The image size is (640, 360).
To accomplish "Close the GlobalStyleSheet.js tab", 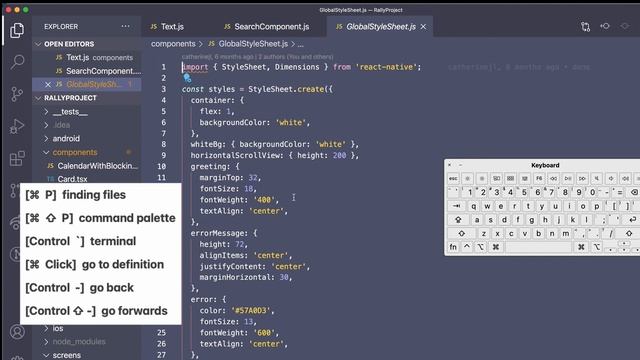I will click(423, 27).
